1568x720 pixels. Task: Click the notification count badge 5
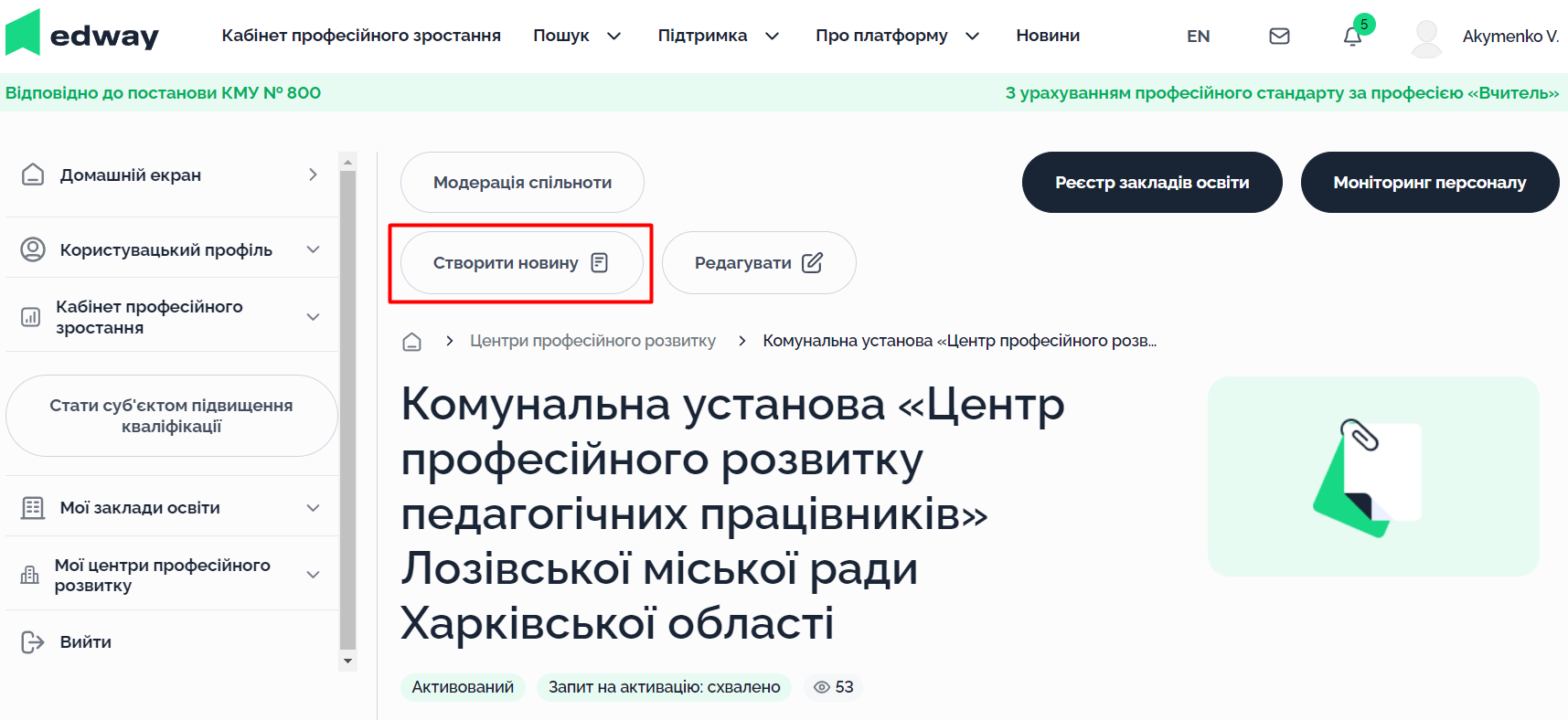1364,25
